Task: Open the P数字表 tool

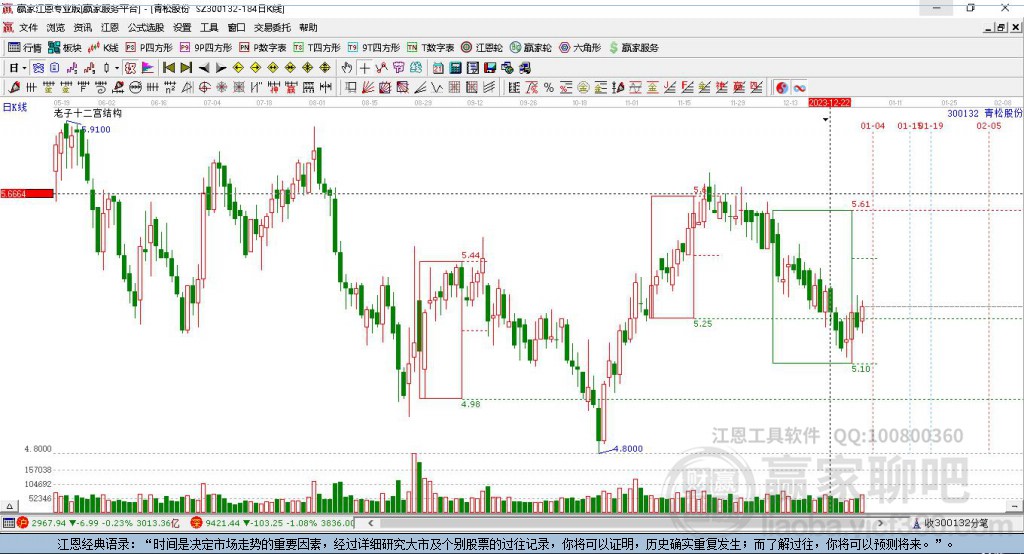Action: coord(263,48)
